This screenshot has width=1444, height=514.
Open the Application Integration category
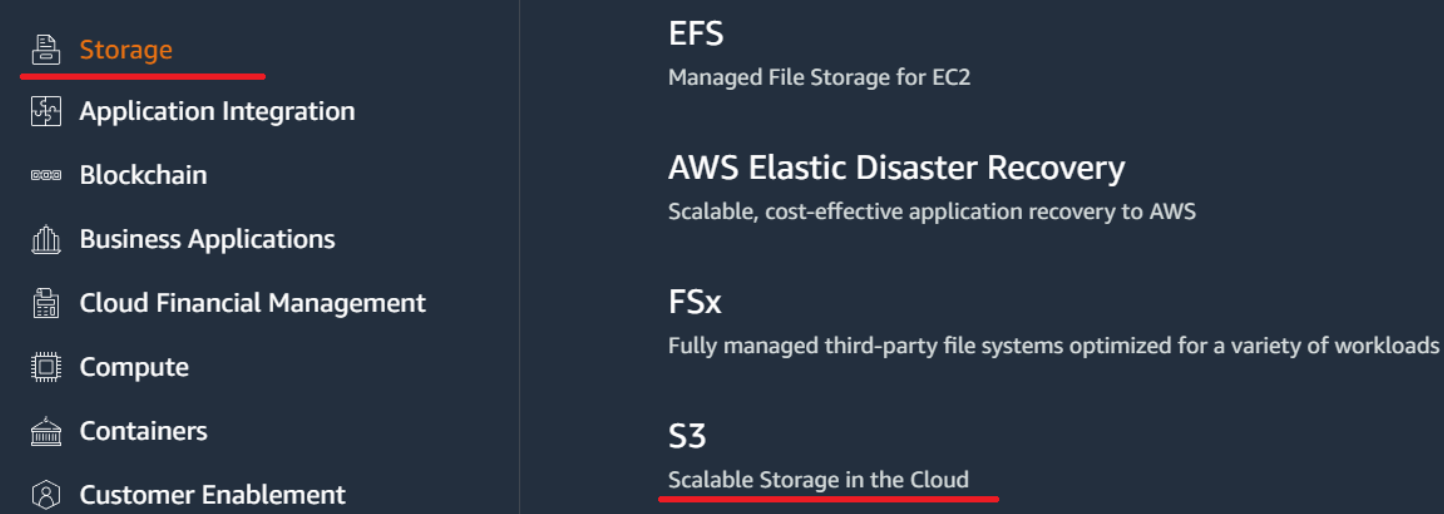[x=217, y=111]
